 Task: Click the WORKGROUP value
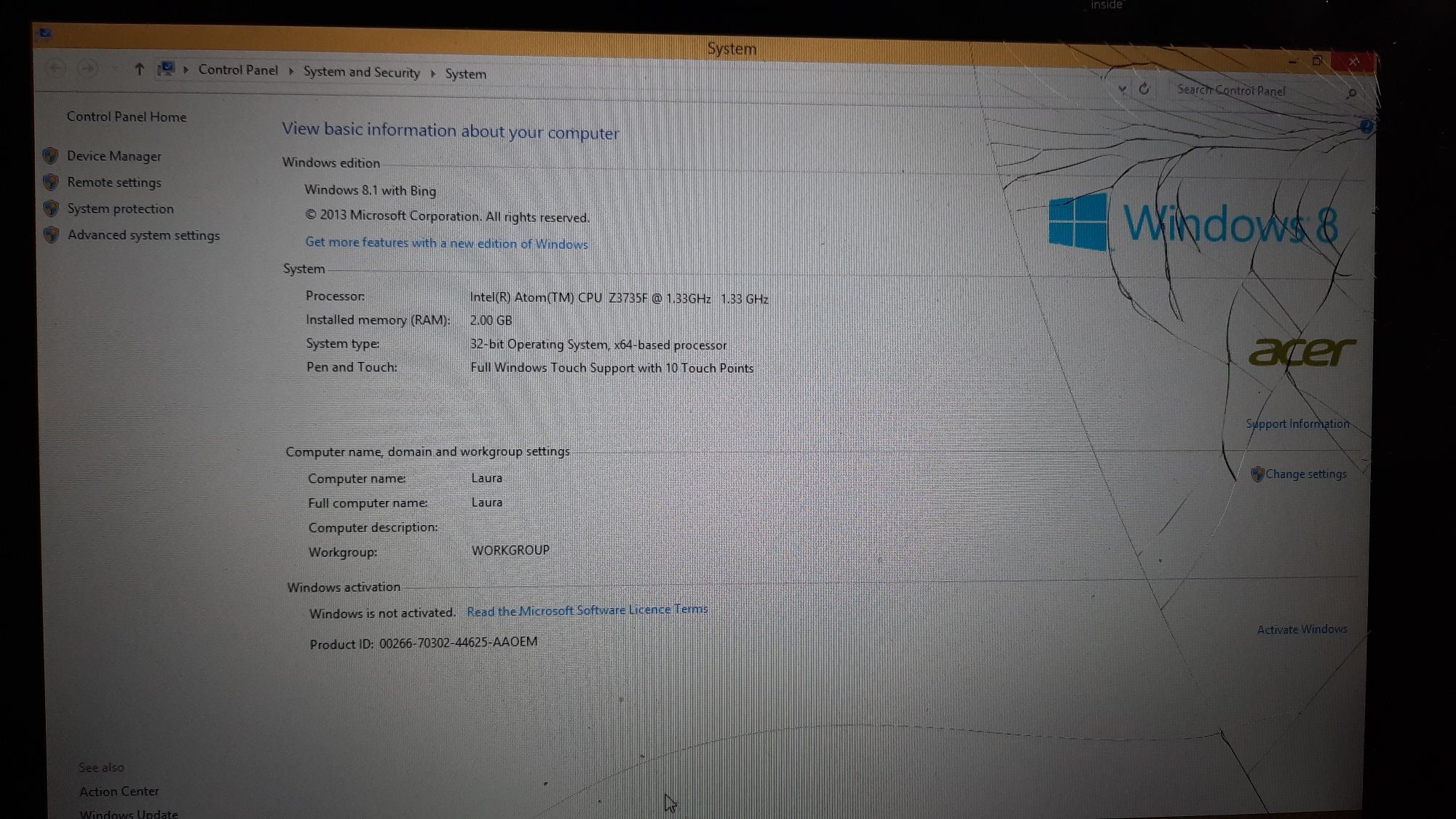(510, 550)
